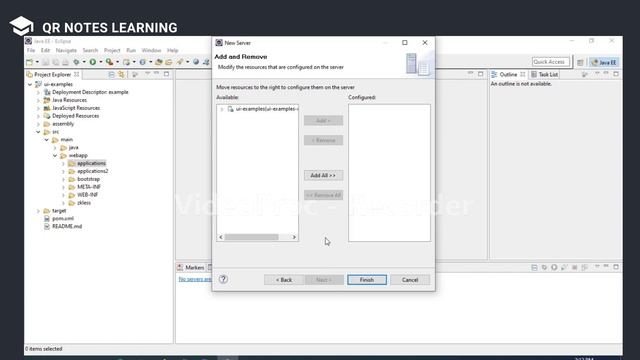Select the Markers tab
Image resolution: width=640 pixels, height=360 pixels.
tap(191, 267)
